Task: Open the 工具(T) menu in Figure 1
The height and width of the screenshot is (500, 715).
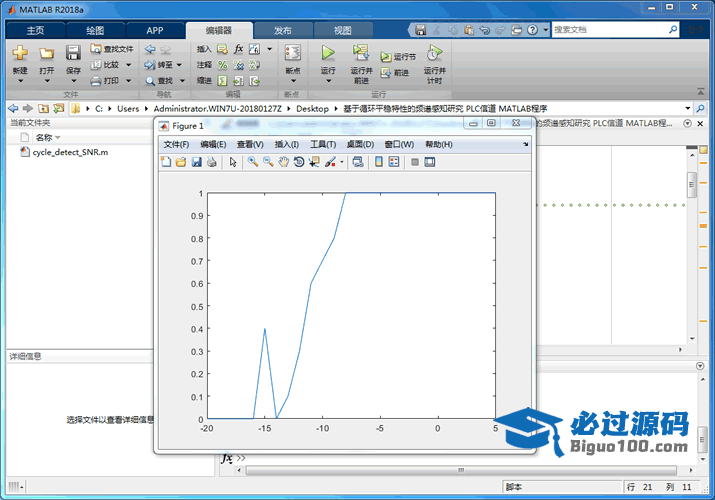Action: coord(323,144)
